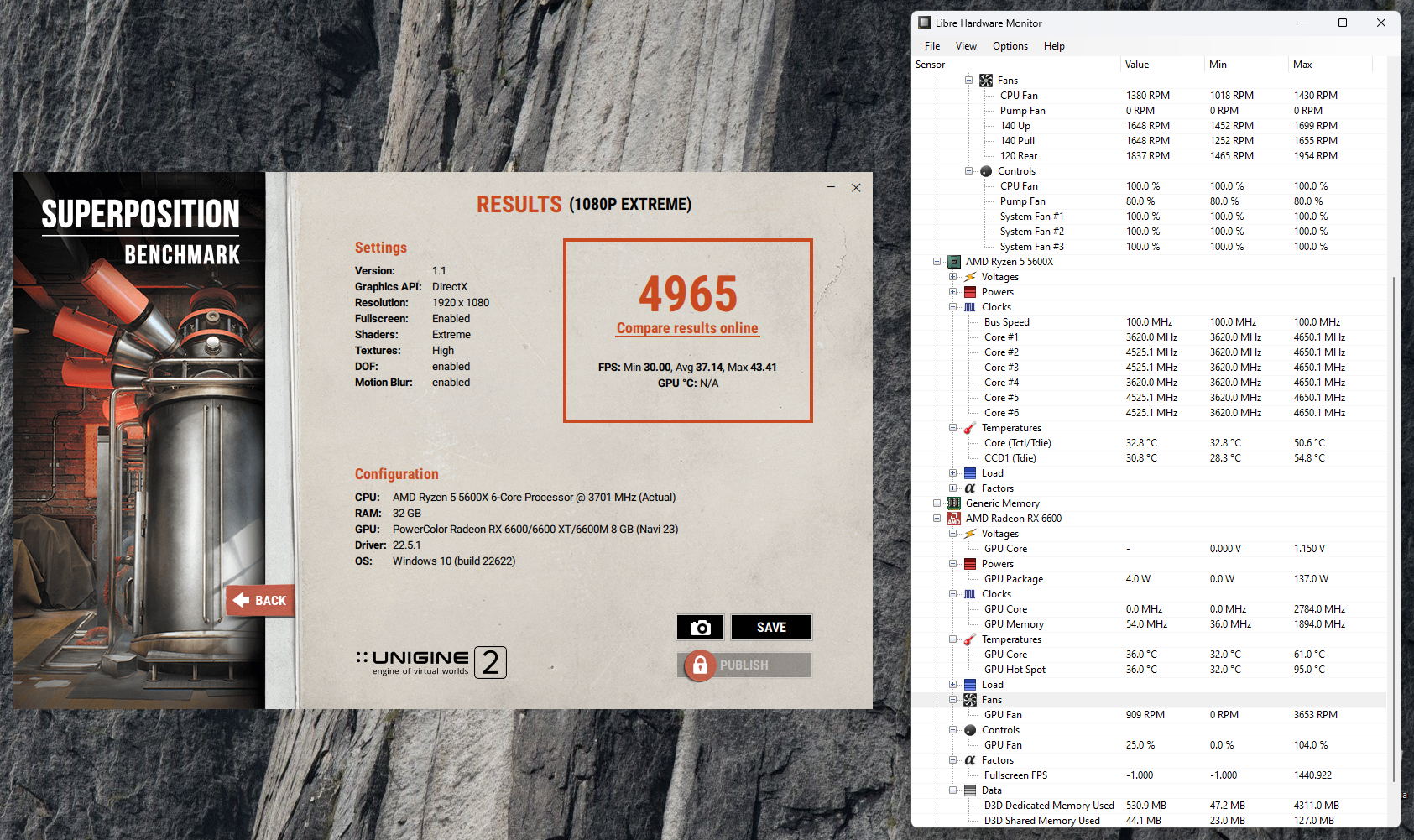Select the Core #3 clock row
This screenshot has height=840, width=1414.
point(1149,368)
